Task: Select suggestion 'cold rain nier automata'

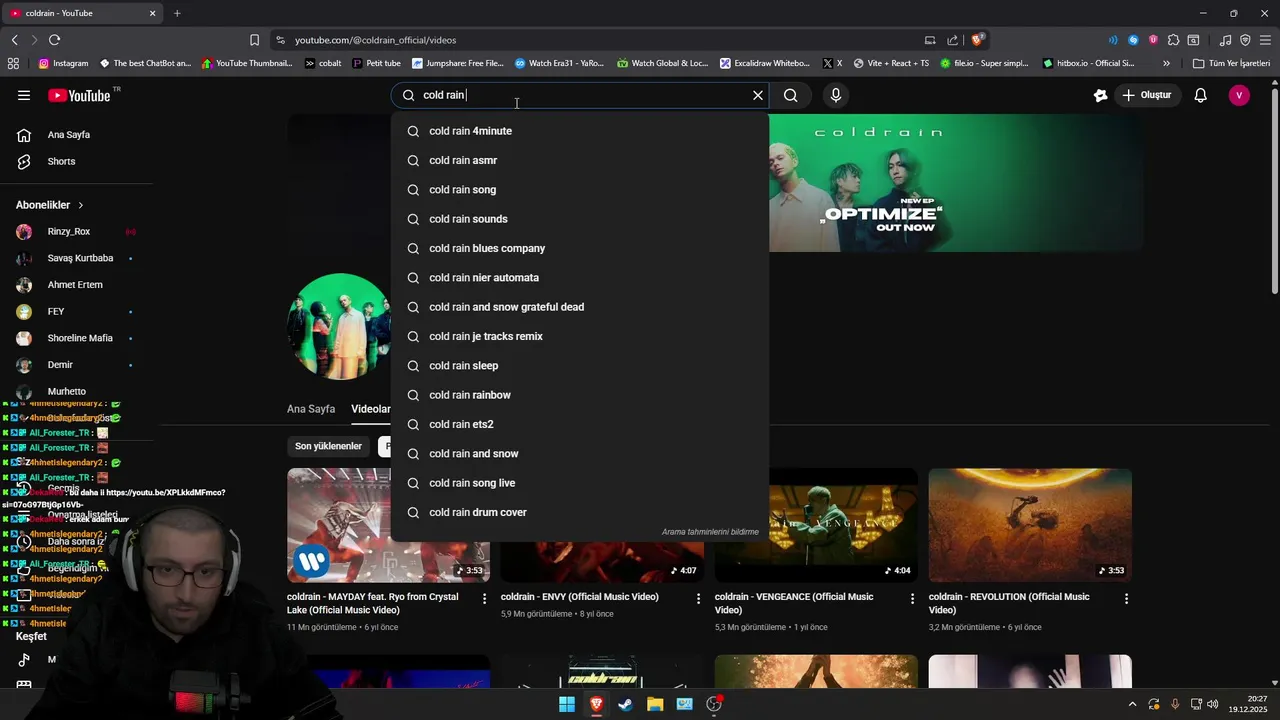Action: 580,278
